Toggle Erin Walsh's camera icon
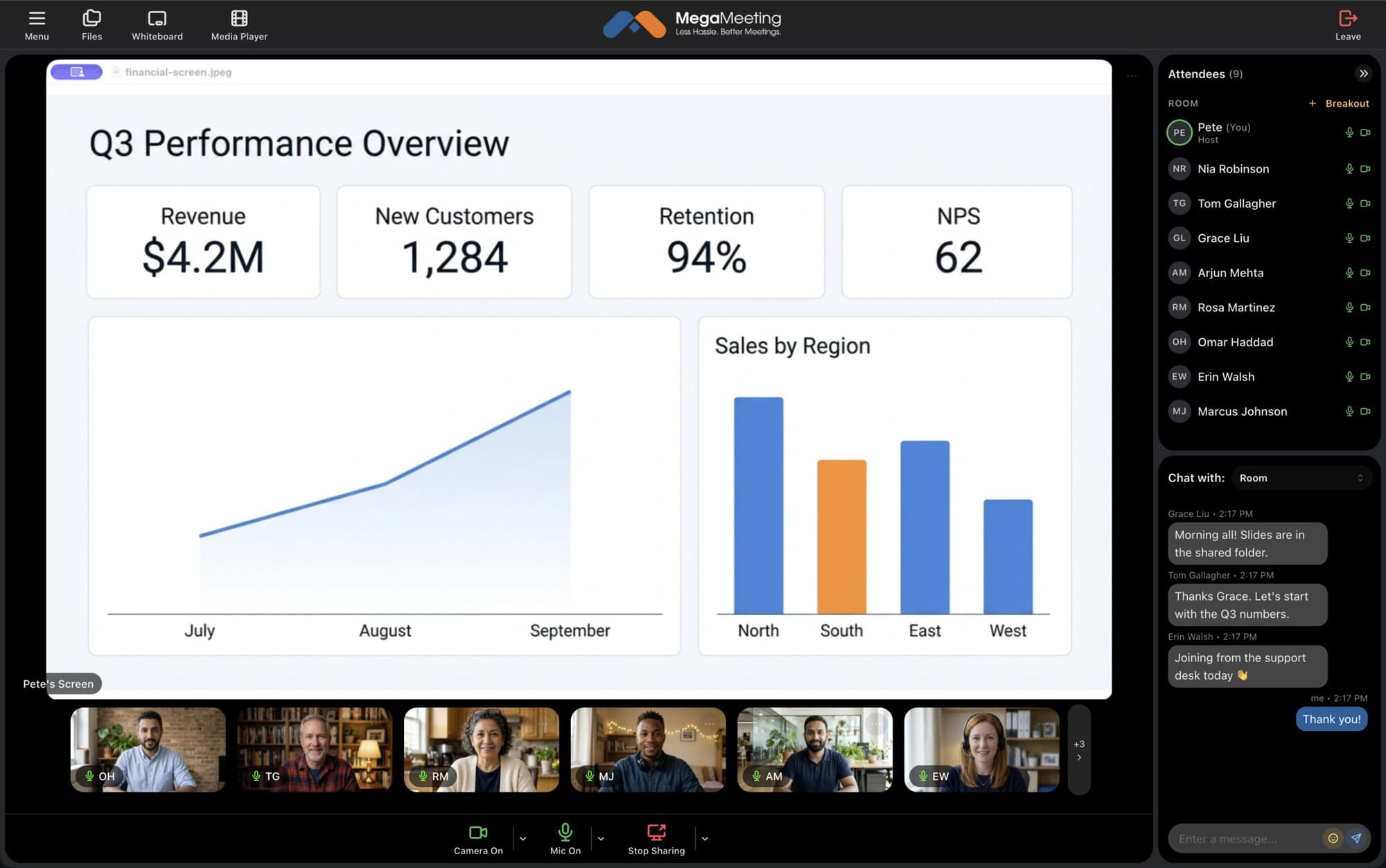The height and width of the screenshot is (868, 1386). [x=1365, y=376]
